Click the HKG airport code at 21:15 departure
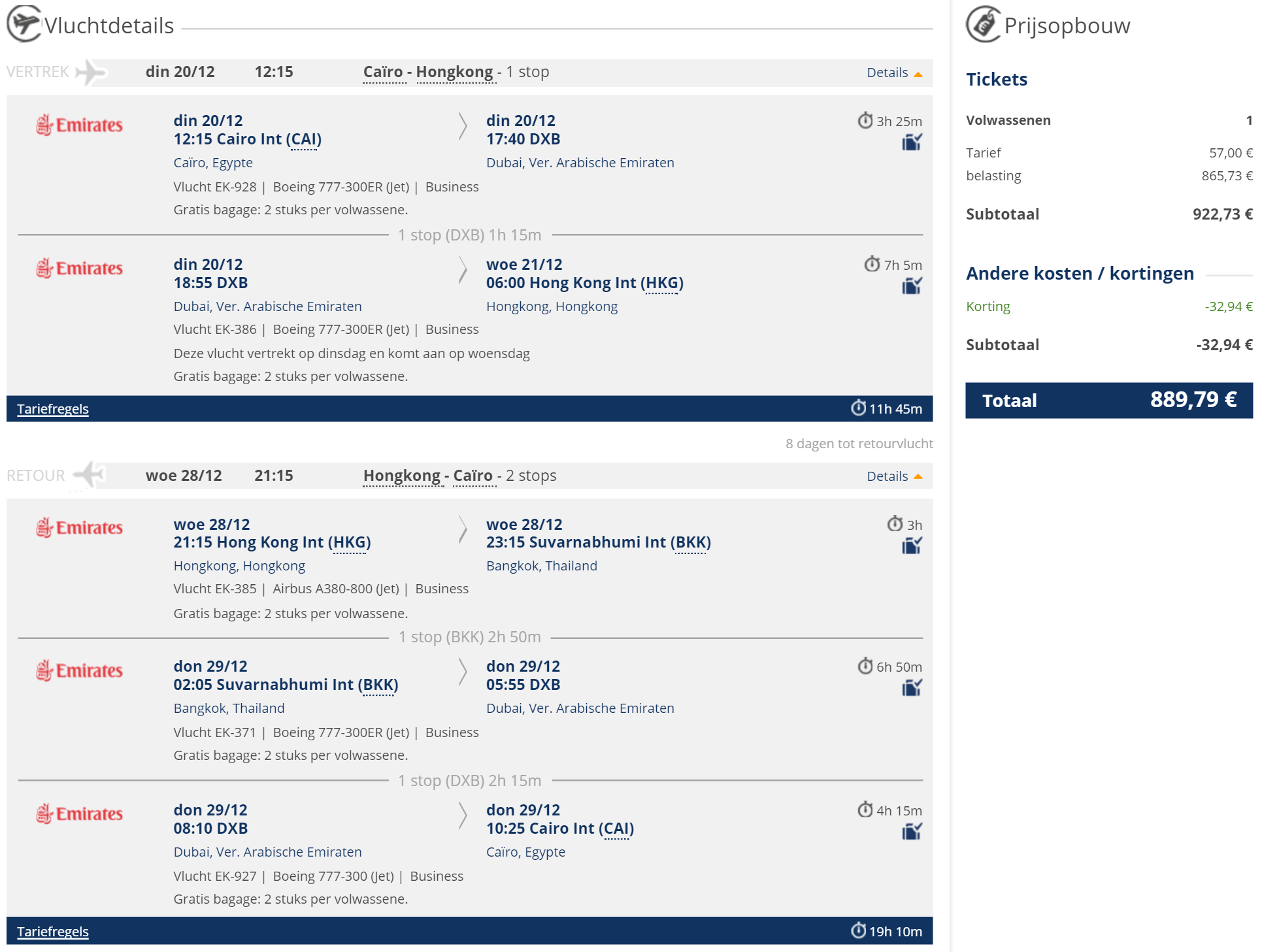Screen dimensions: 1262x952 (x=350, y=542)
